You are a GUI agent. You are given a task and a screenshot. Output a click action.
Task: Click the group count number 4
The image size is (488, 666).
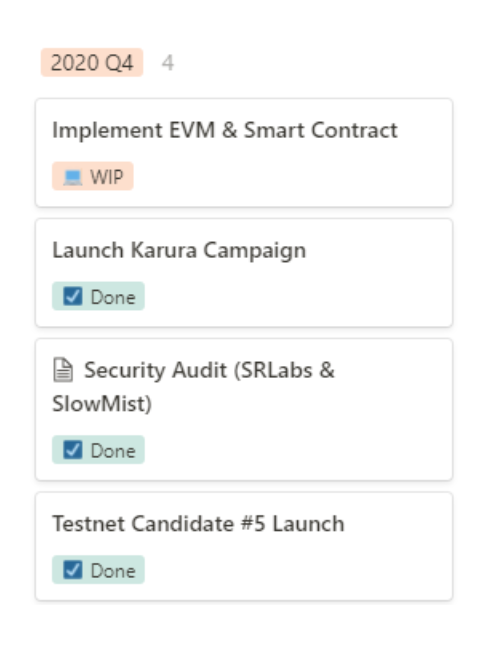tap(168, 63)
